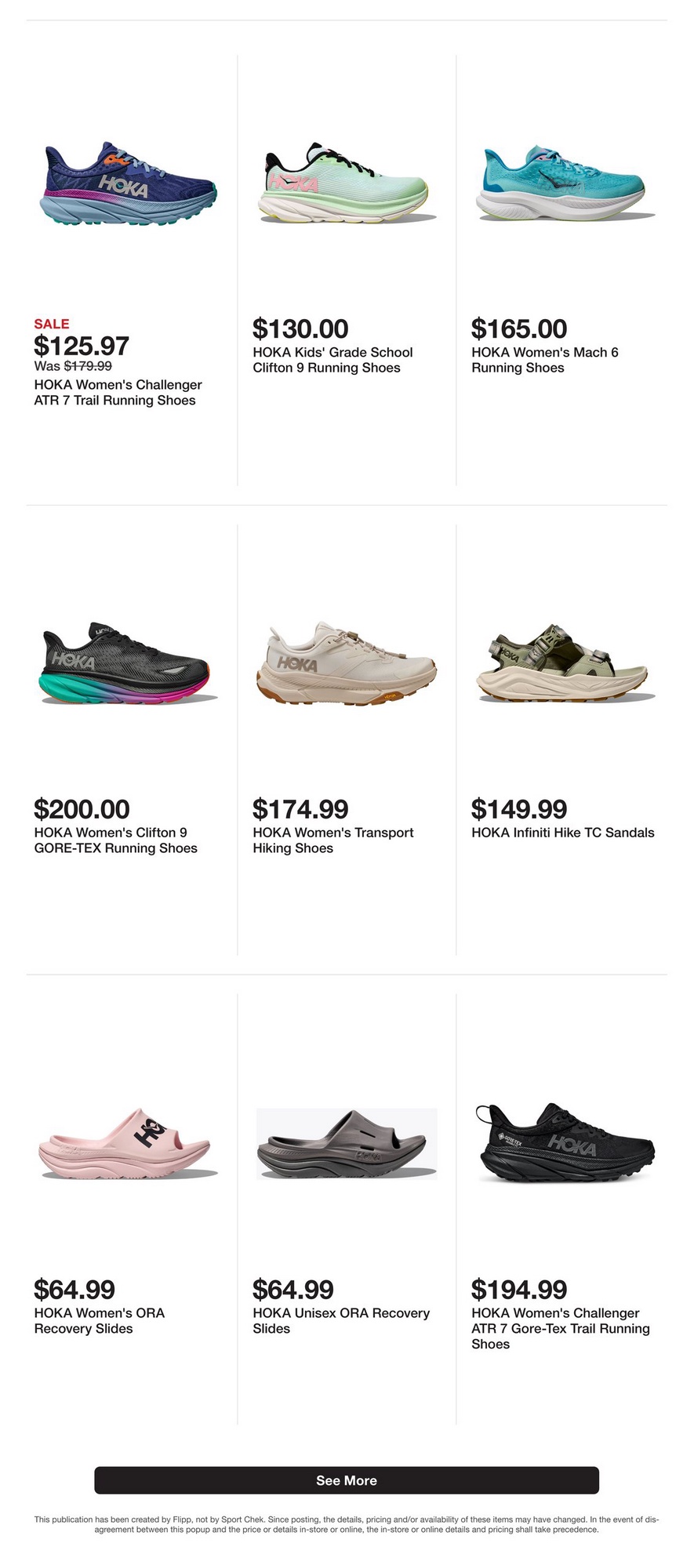Select the grey Unisex ORA Recovery Slides photo
Viewport: 694px width, 1568px height.
point(347,1144)
